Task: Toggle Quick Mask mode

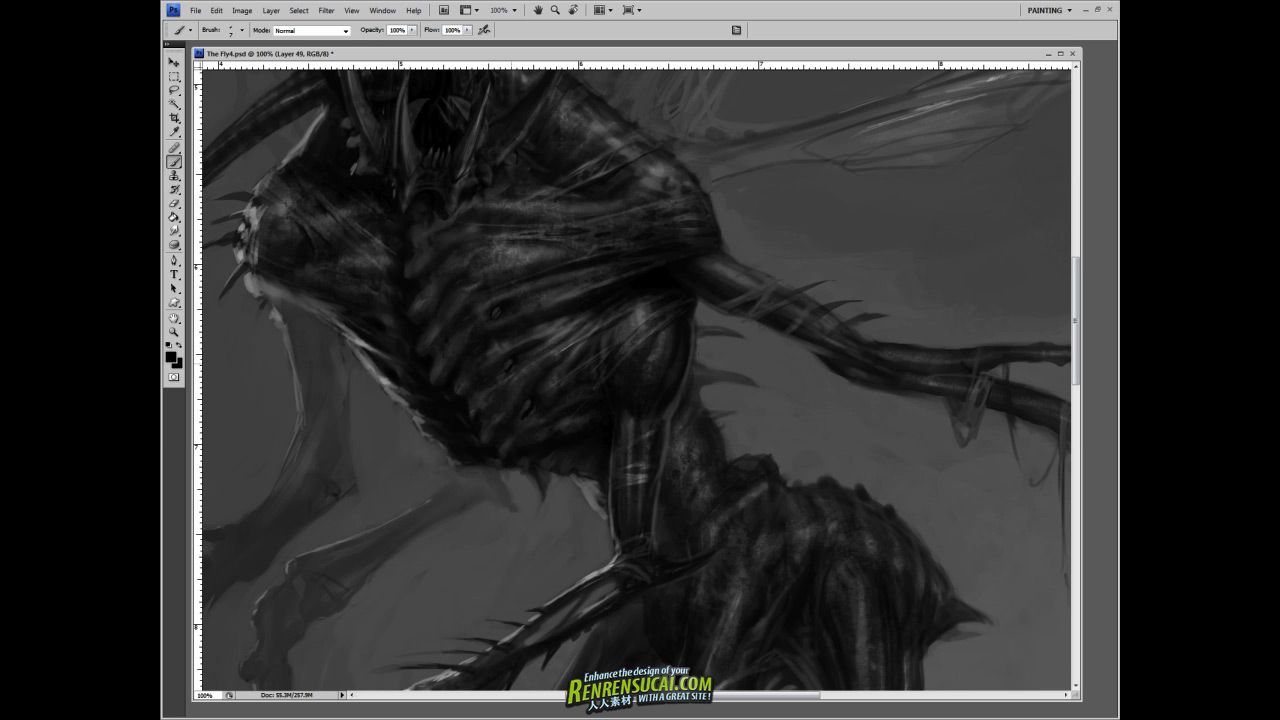Action: click(x=174, y=378)
